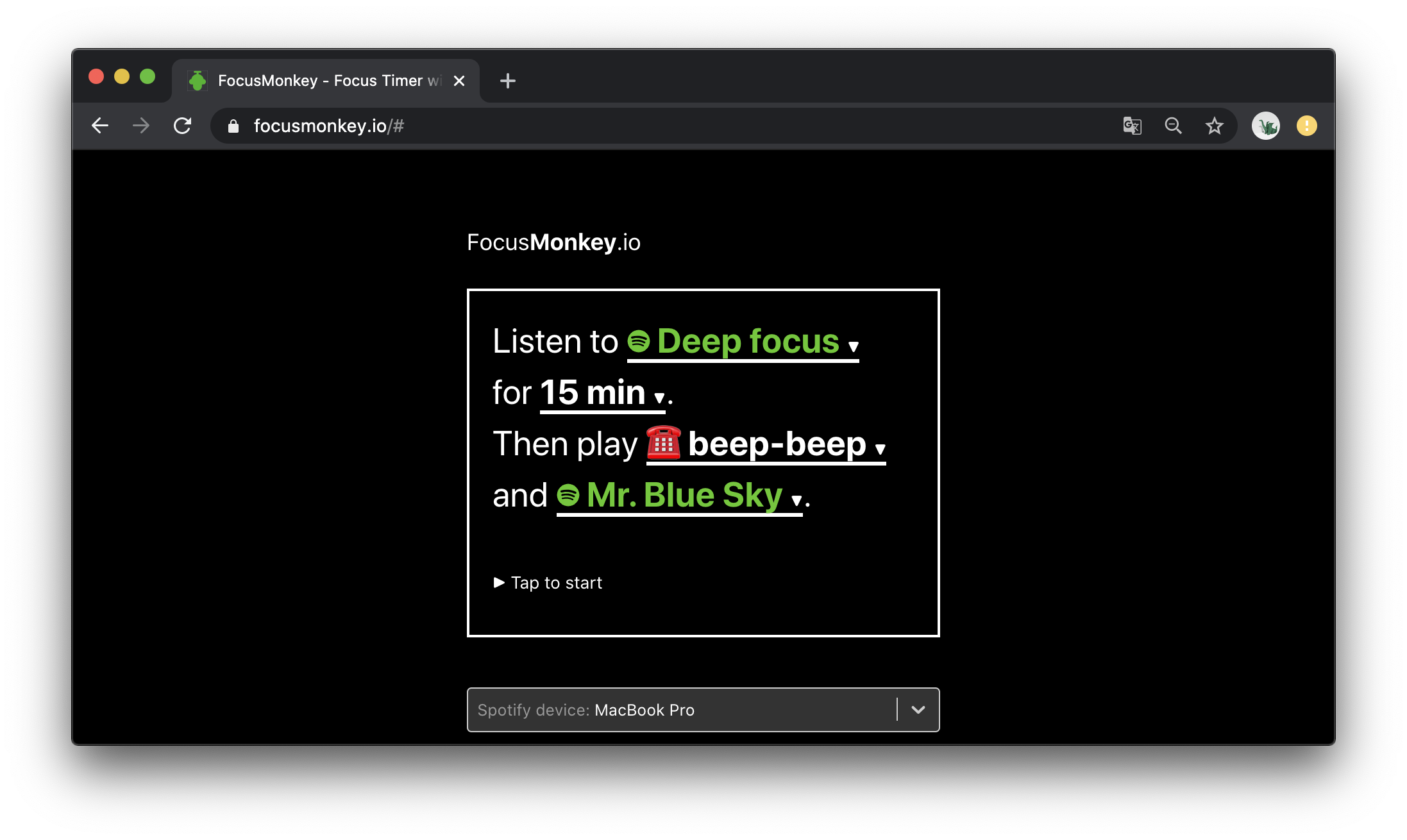Open the Deep focus playlist dropdown
Image resolution: width=1407 pixels, height=840 pixels.
tap(743, 342)
